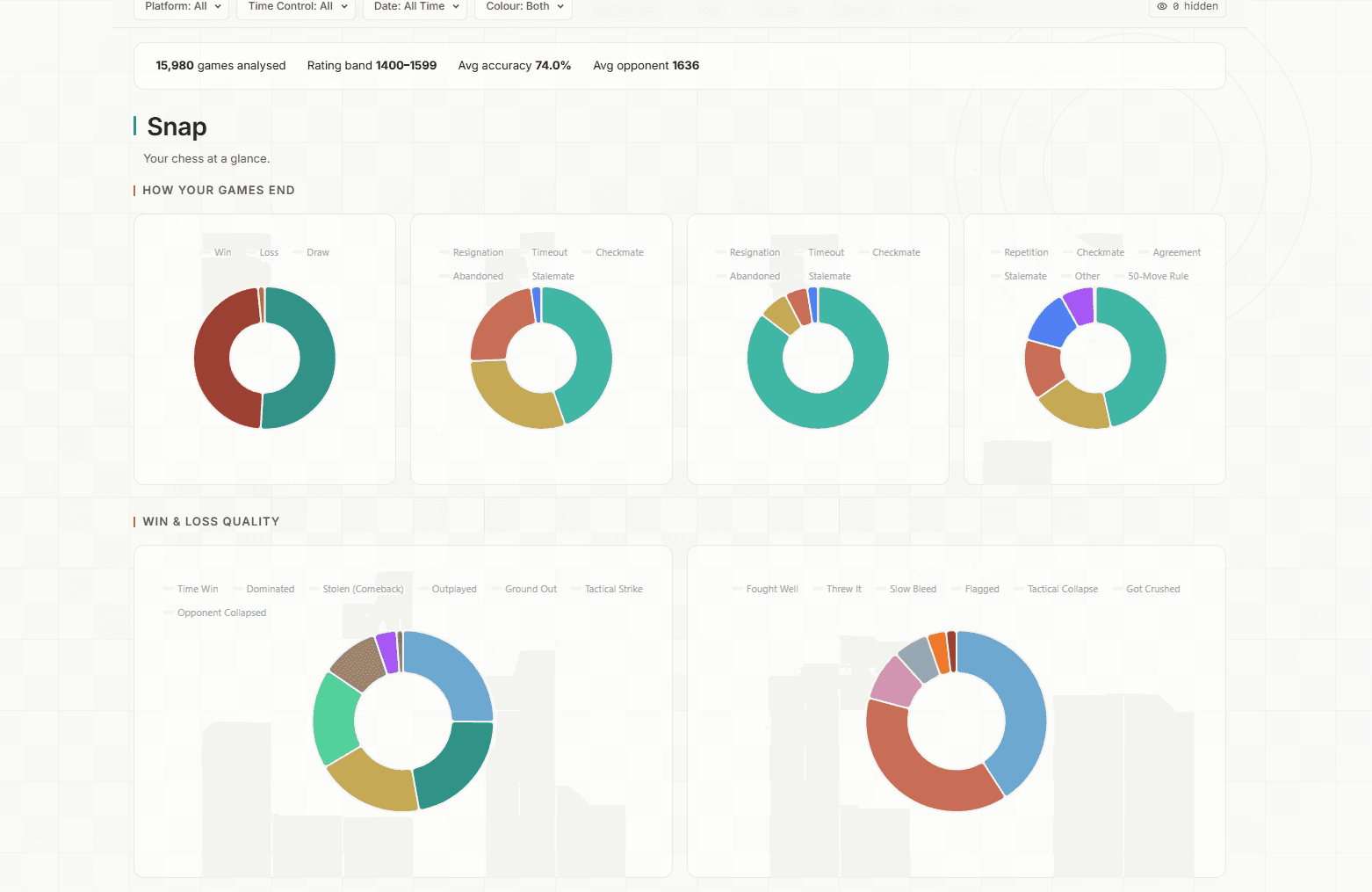The image size is (1372, 892).
Task: Toggle the Repetition legend entry
Action: 1020,252
